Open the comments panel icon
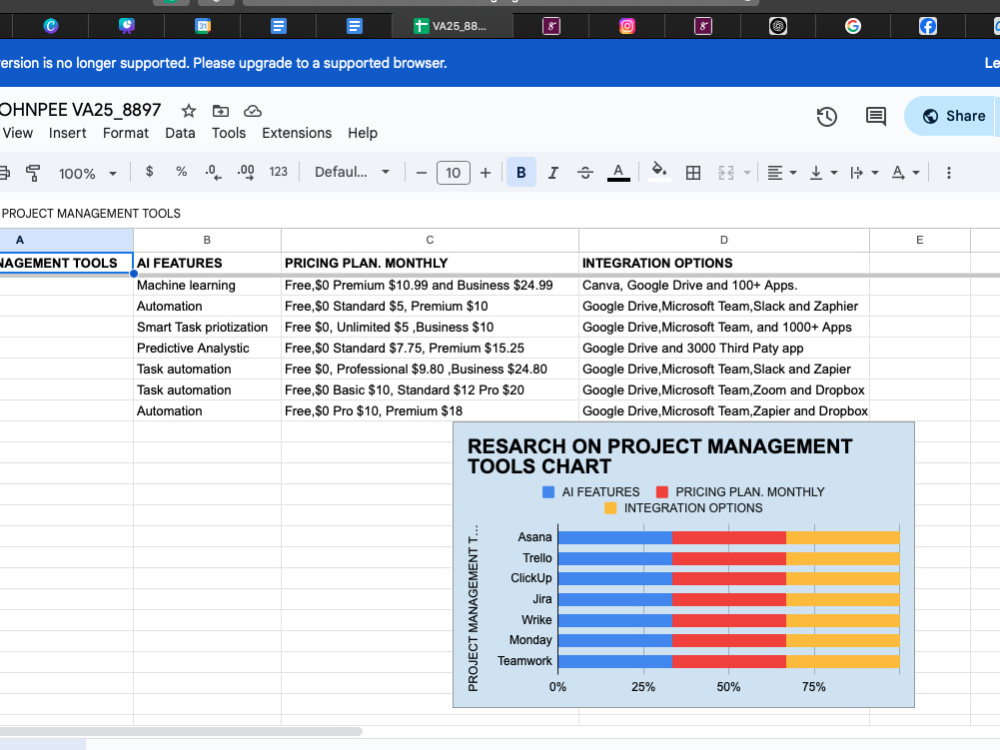 pyautogui.click(x=876, y=117)
